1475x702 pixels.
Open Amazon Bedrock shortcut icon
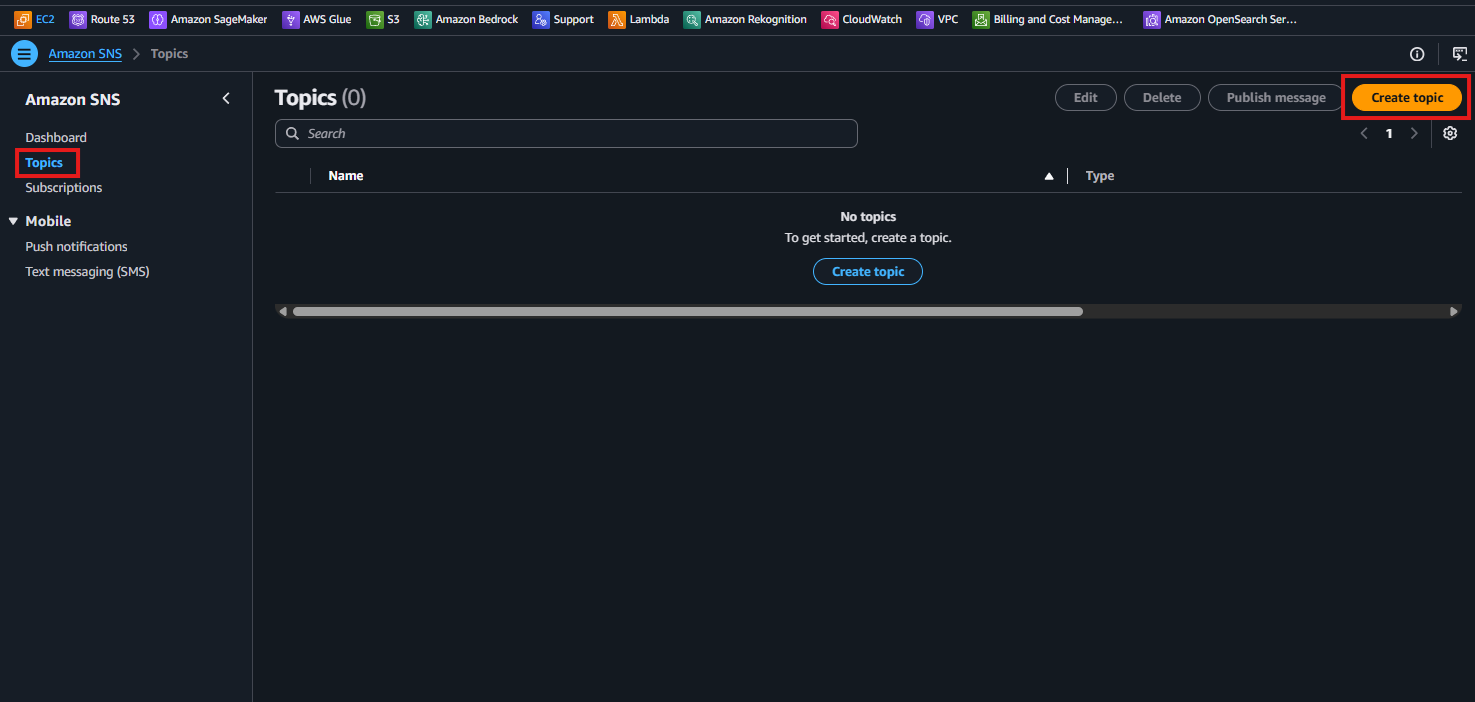(x=423, y=19)
